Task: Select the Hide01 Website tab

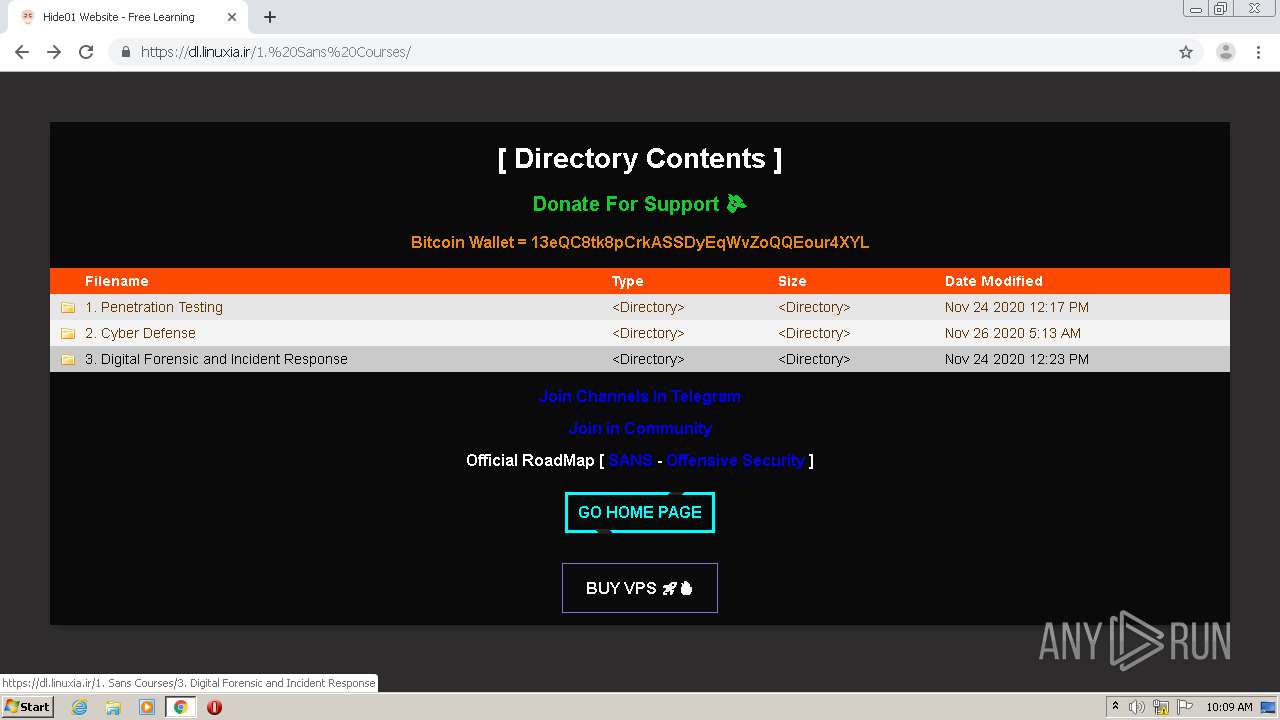Action: [128, 17]
